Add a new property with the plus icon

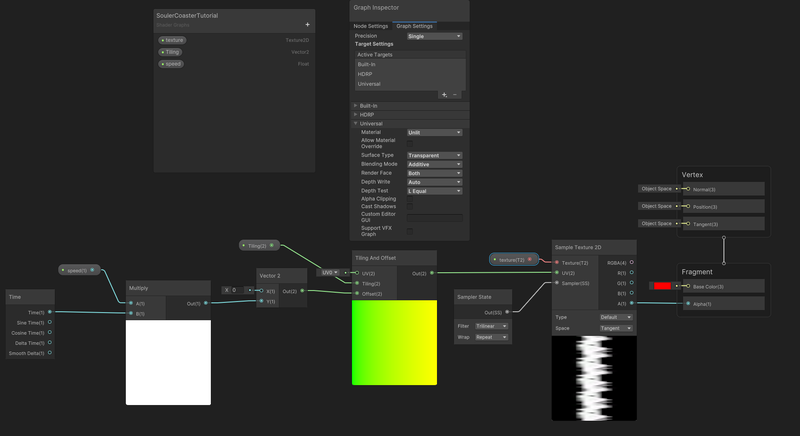coord(307,24)
